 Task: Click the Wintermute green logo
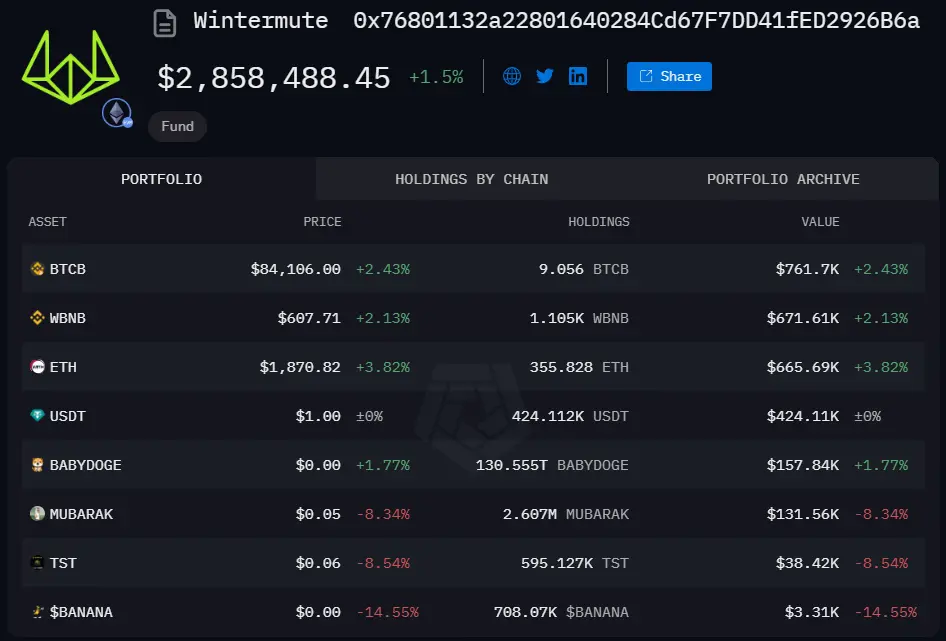71,70
